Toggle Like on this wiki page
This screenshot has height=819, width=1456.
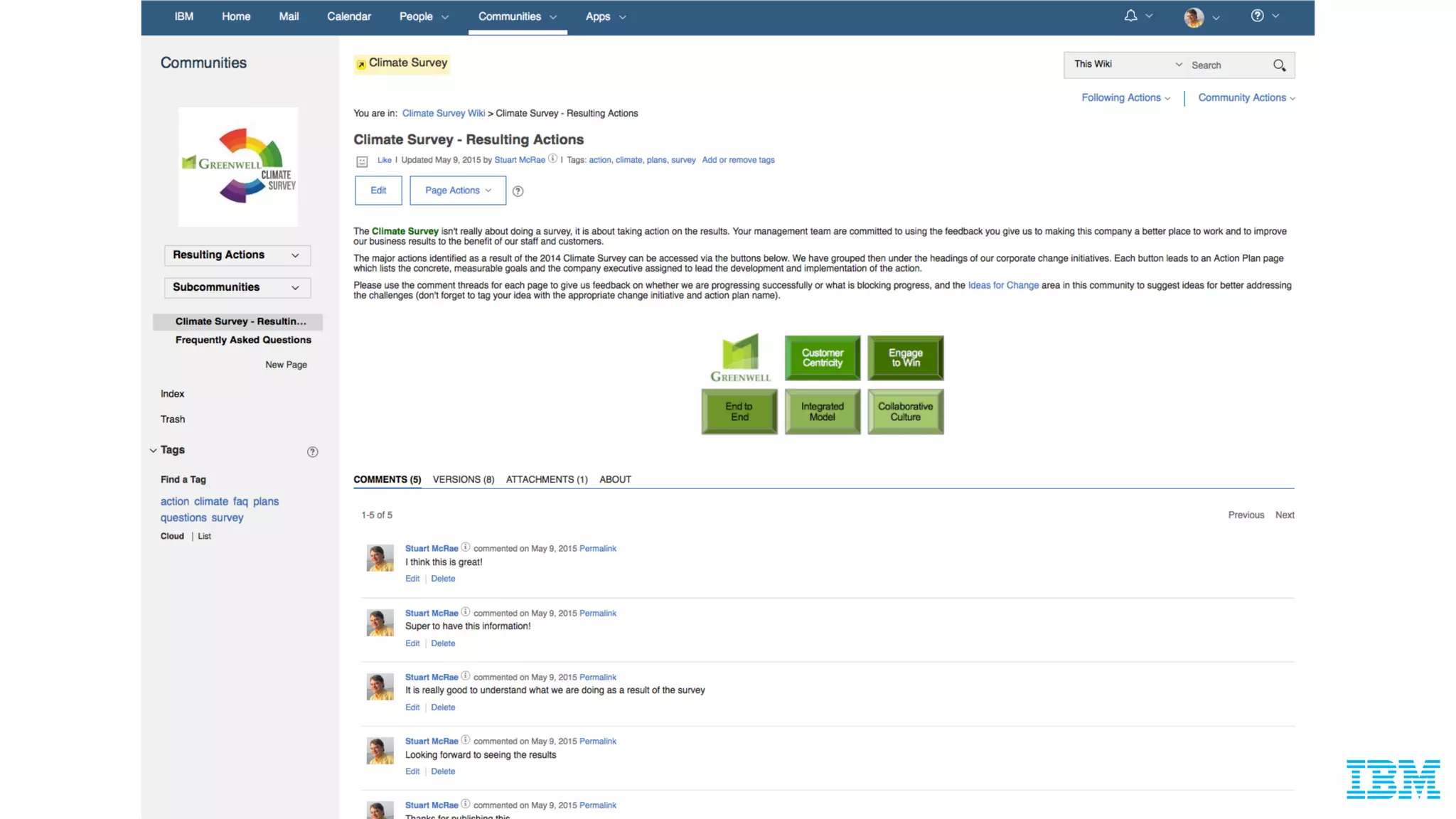tap(385, 160)
